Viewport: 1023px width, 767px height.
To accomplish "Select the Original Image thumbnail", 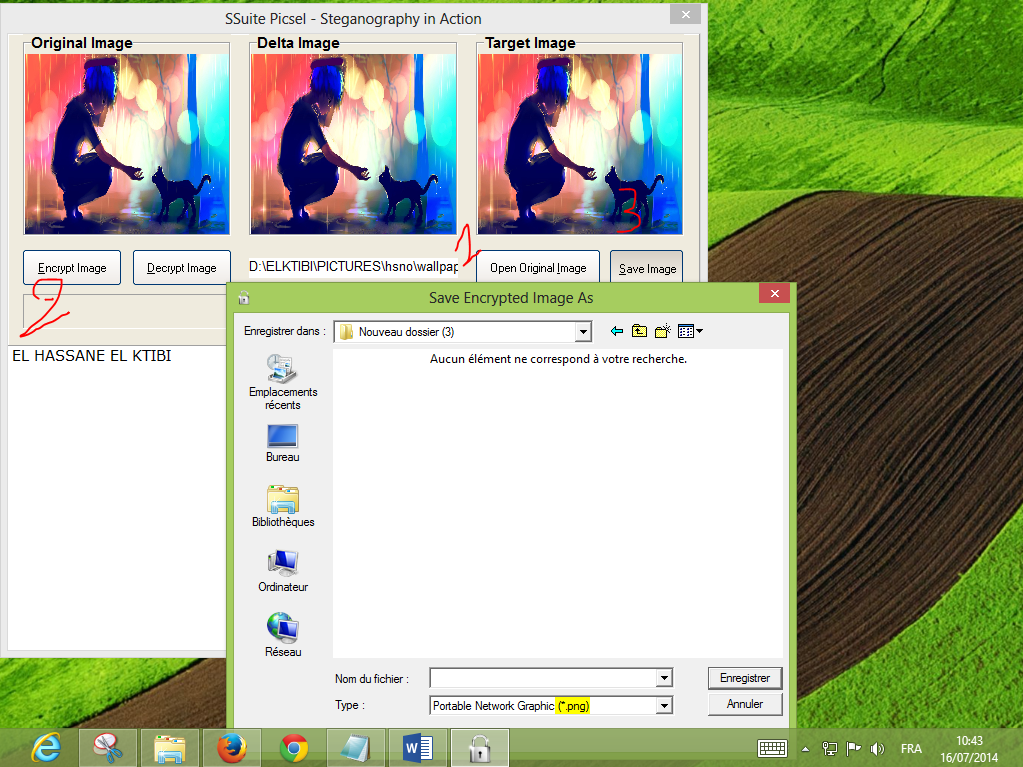I will (x=127, y=144).
